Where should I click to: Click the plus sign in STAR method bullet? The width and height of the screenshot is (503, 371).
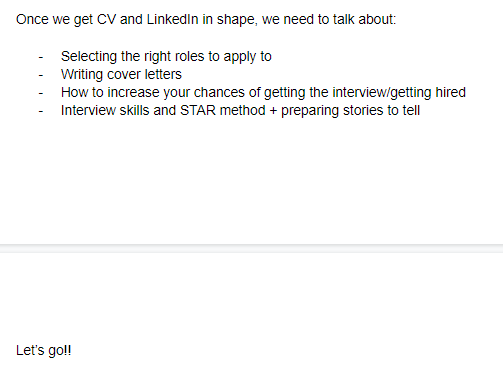tap(273, 111)
